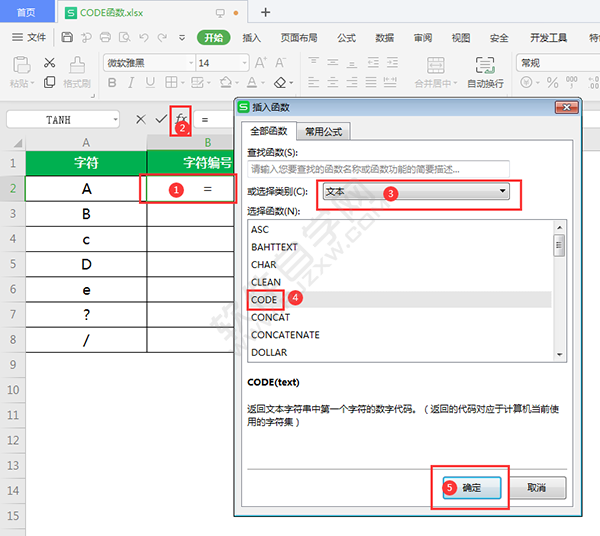
Task: Click the confirm checkmark in formula bar
Action: point(161,119)
